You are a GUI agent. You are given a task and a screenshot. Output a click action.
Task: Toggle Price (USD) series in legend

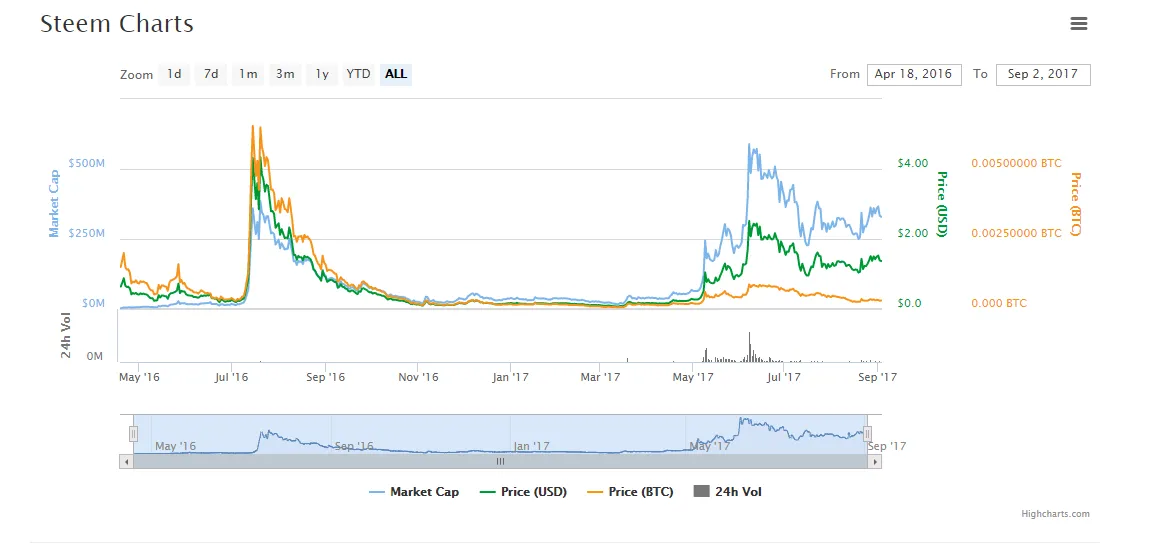click(x=523, y=492)
